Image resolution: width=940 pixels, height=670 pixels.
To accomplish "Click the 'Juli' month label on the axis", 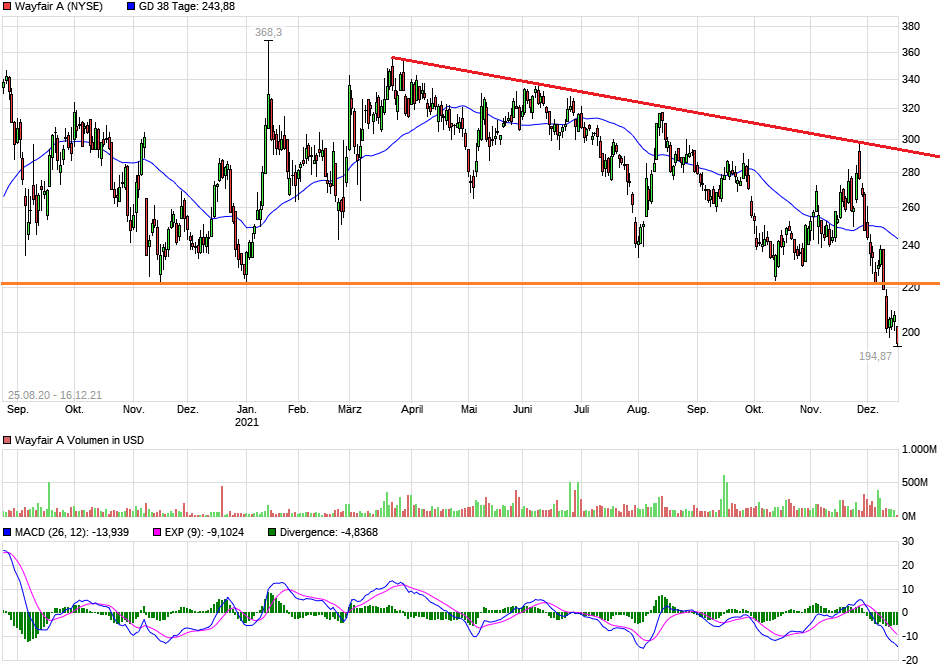I will [582, 410].
